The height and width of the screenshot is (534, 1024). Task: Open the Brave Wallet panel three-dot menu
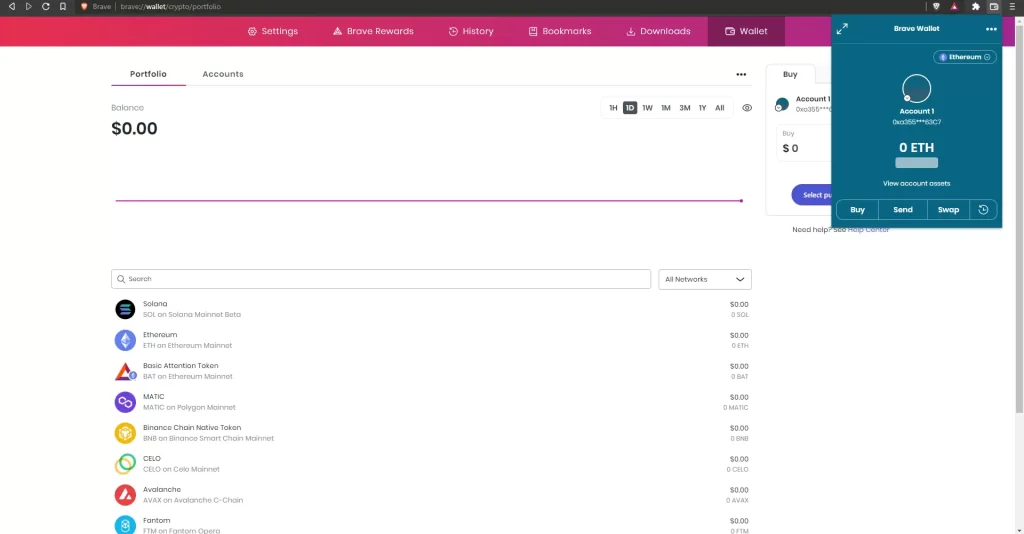click(991, 29)
